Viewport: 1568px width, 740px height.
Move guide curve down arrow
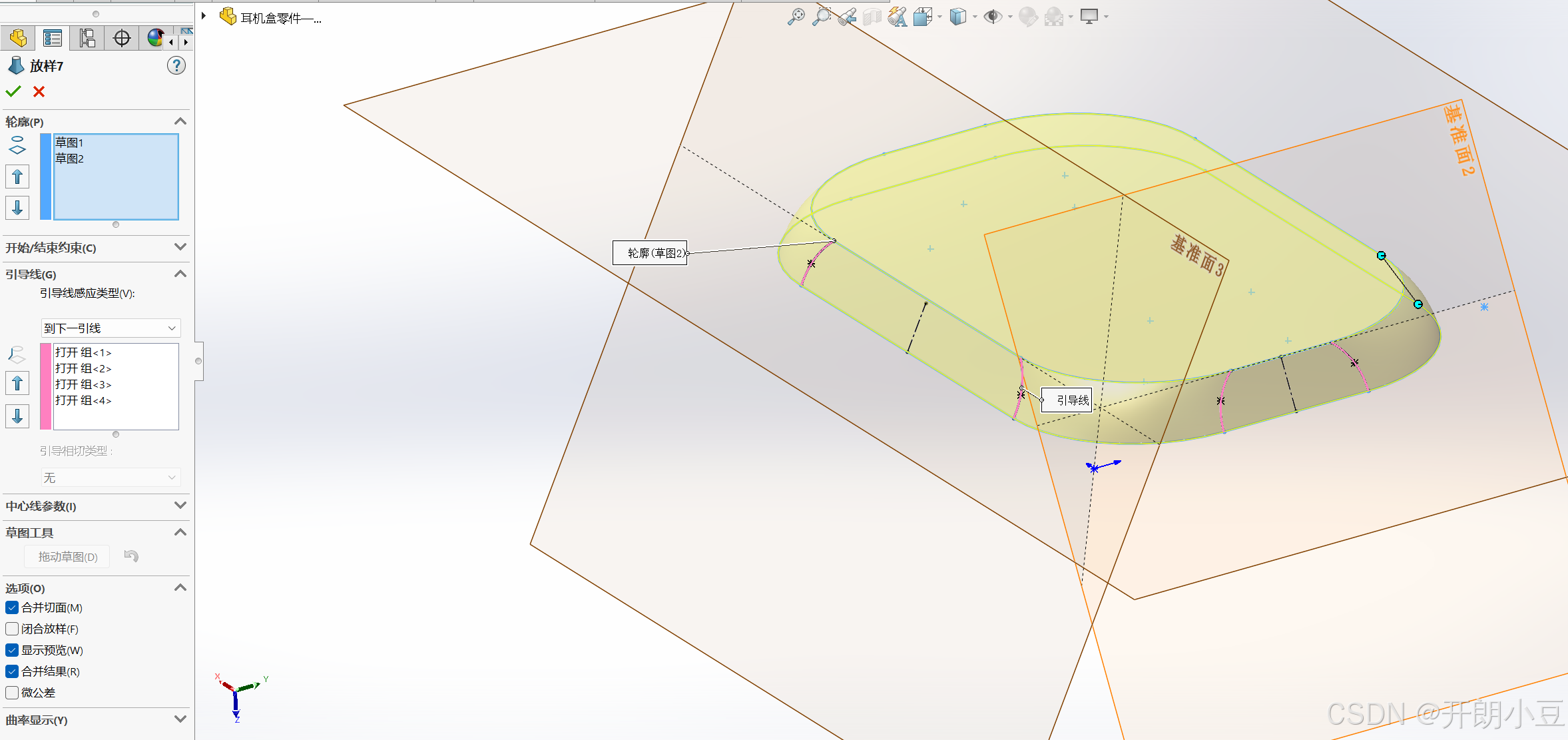17,416
